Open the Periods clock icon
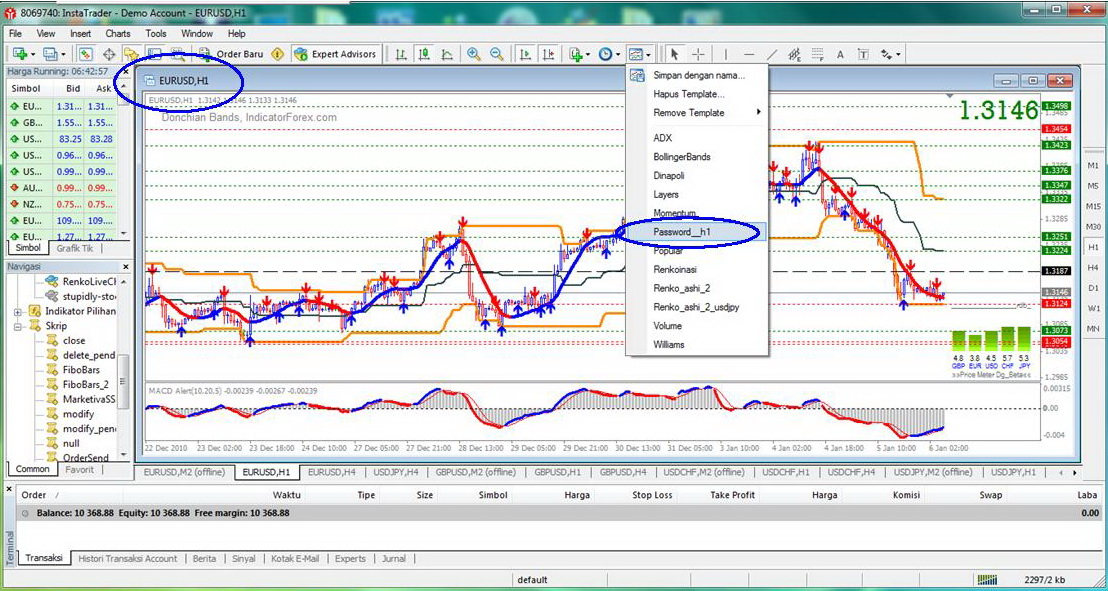Screen dimensions: 1108x591 (x=606, y=54)
